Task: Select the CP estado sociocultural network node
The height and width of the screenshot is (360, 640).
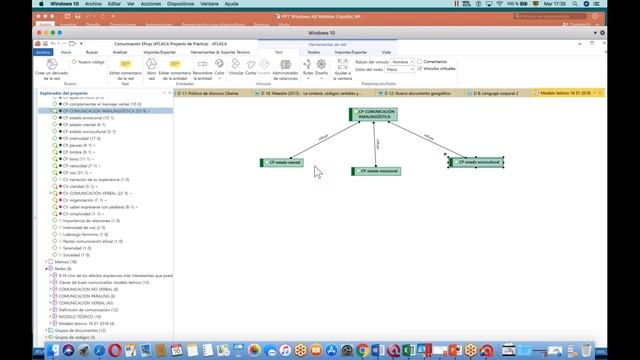Action: pyautogui.click(x=476, y=162)
